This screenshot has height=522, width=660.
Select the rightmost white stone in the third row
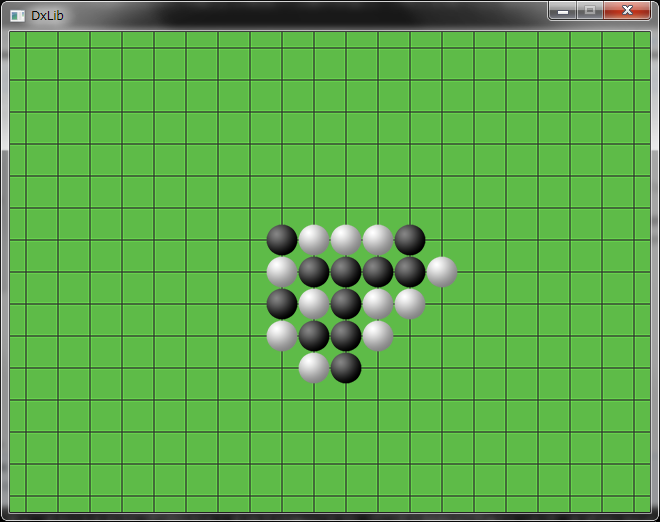click(x=410, y=304)
